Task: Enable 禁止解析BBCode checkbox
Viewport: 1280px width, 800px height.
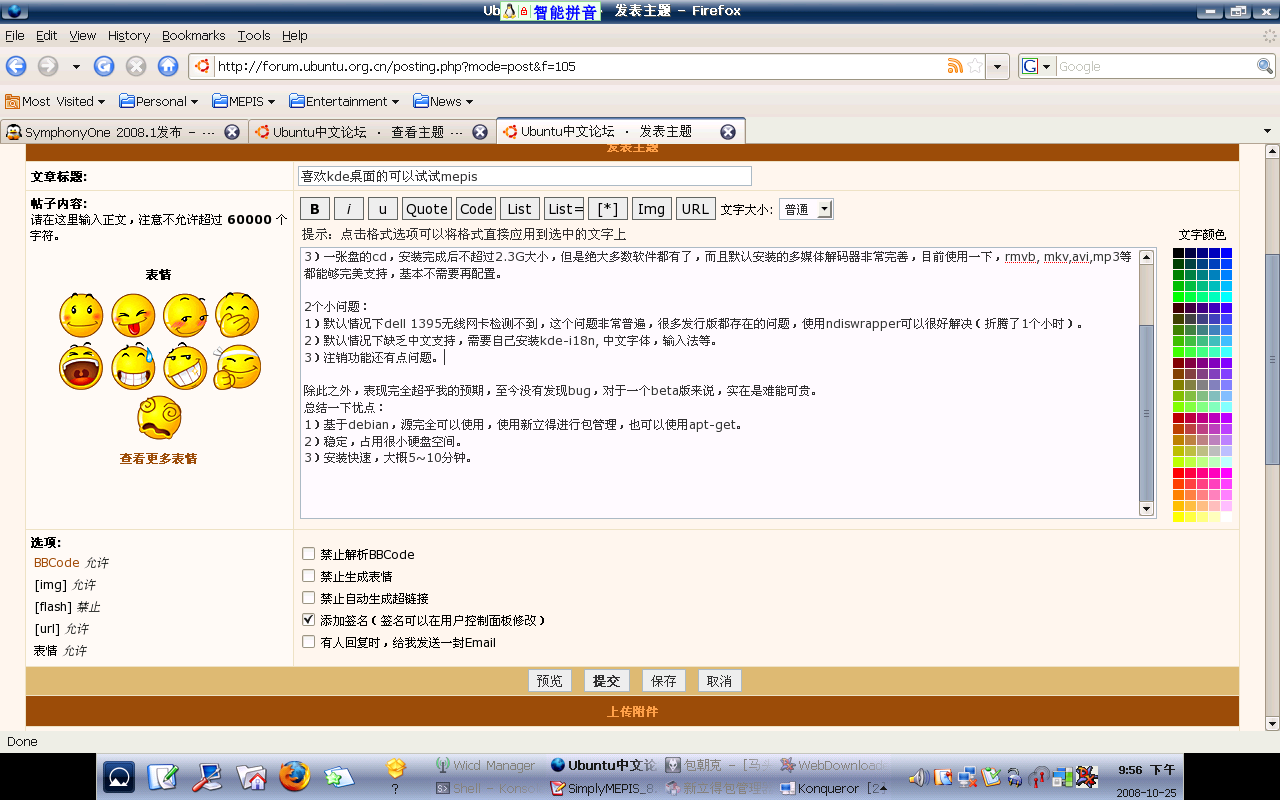Action: (x=309, y=554)
